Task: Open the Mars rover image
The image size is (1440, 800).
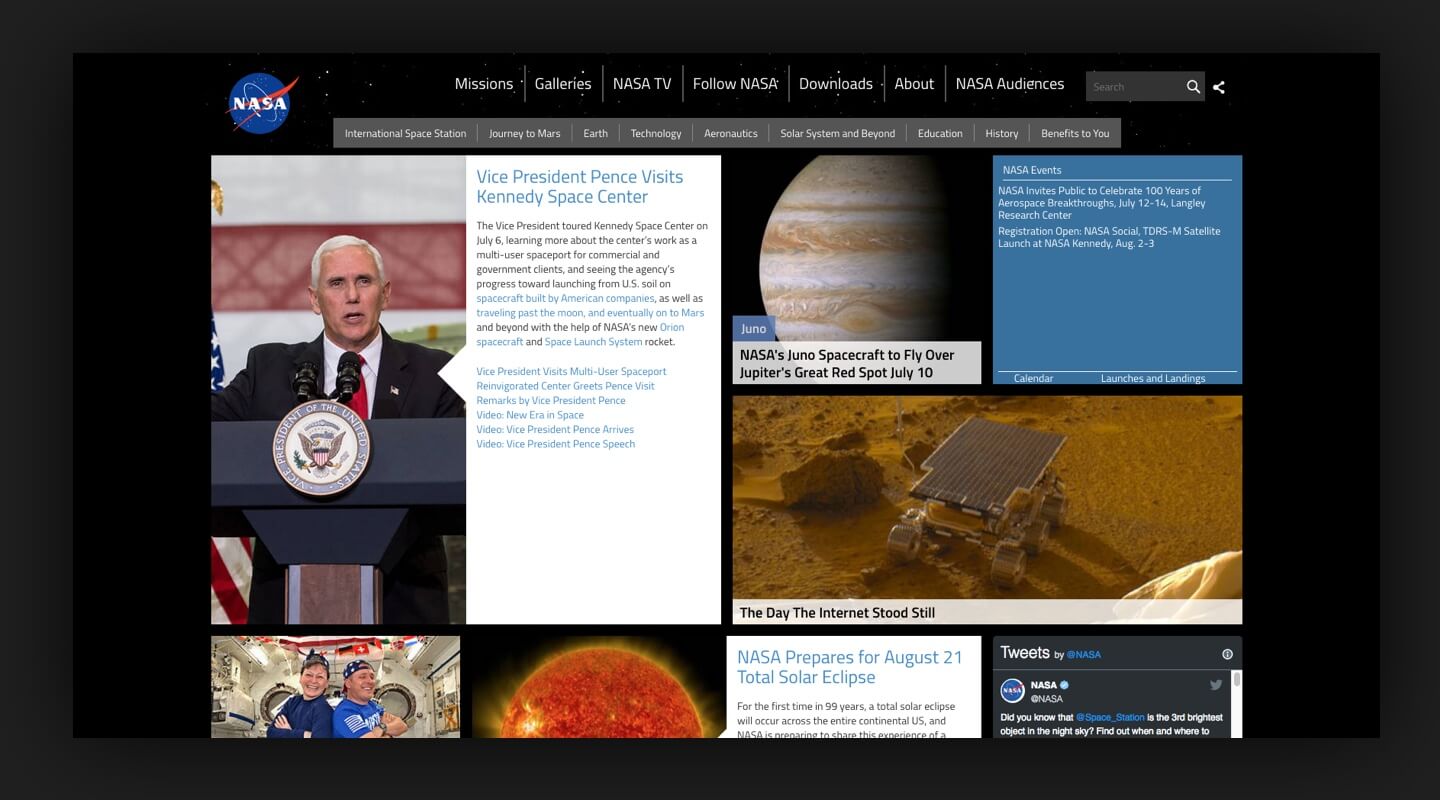Action: (x=987, y=498)
